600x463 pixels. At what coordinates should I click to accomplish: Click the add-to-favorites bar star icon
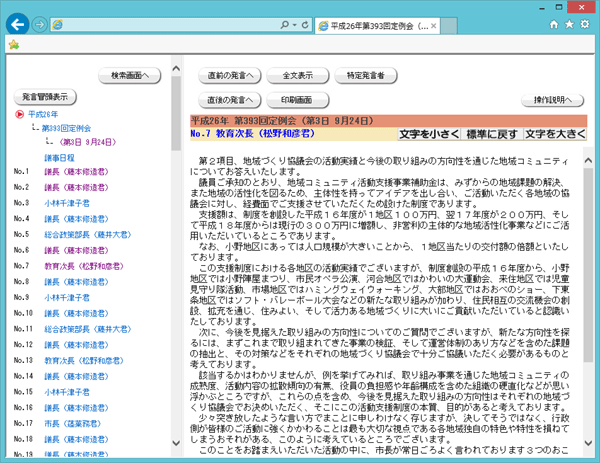pyautogui.click(x=14, y=45)
